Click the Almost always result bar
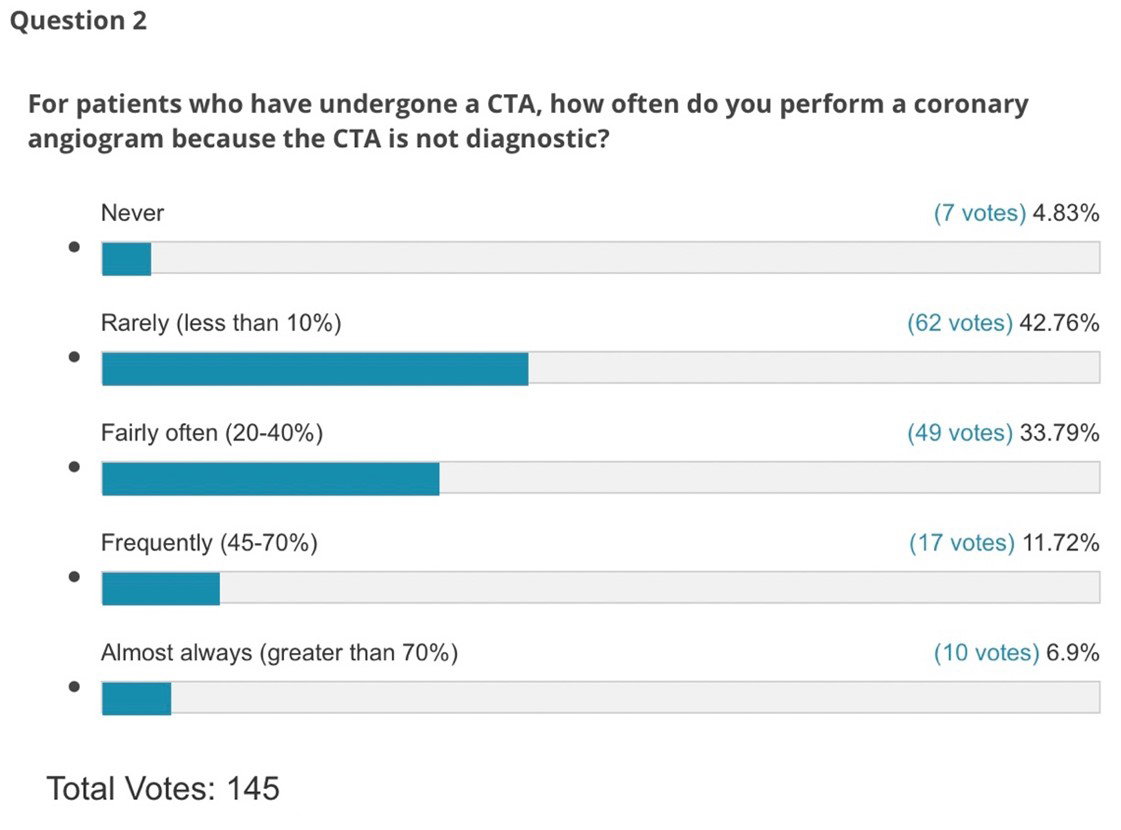The height and width of the screenshot is (830, 1121). (x=600, y=698)
